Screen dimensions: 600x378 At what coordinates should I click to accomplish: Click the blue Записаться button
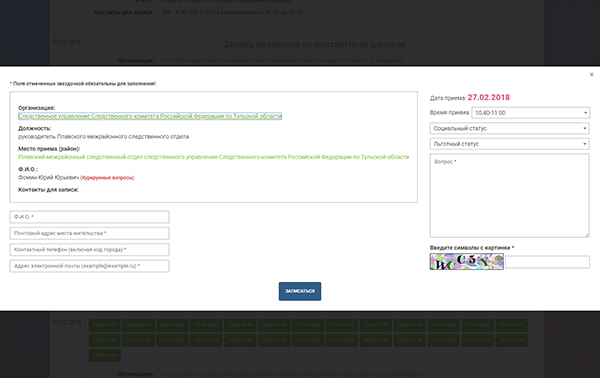(300, 292)
